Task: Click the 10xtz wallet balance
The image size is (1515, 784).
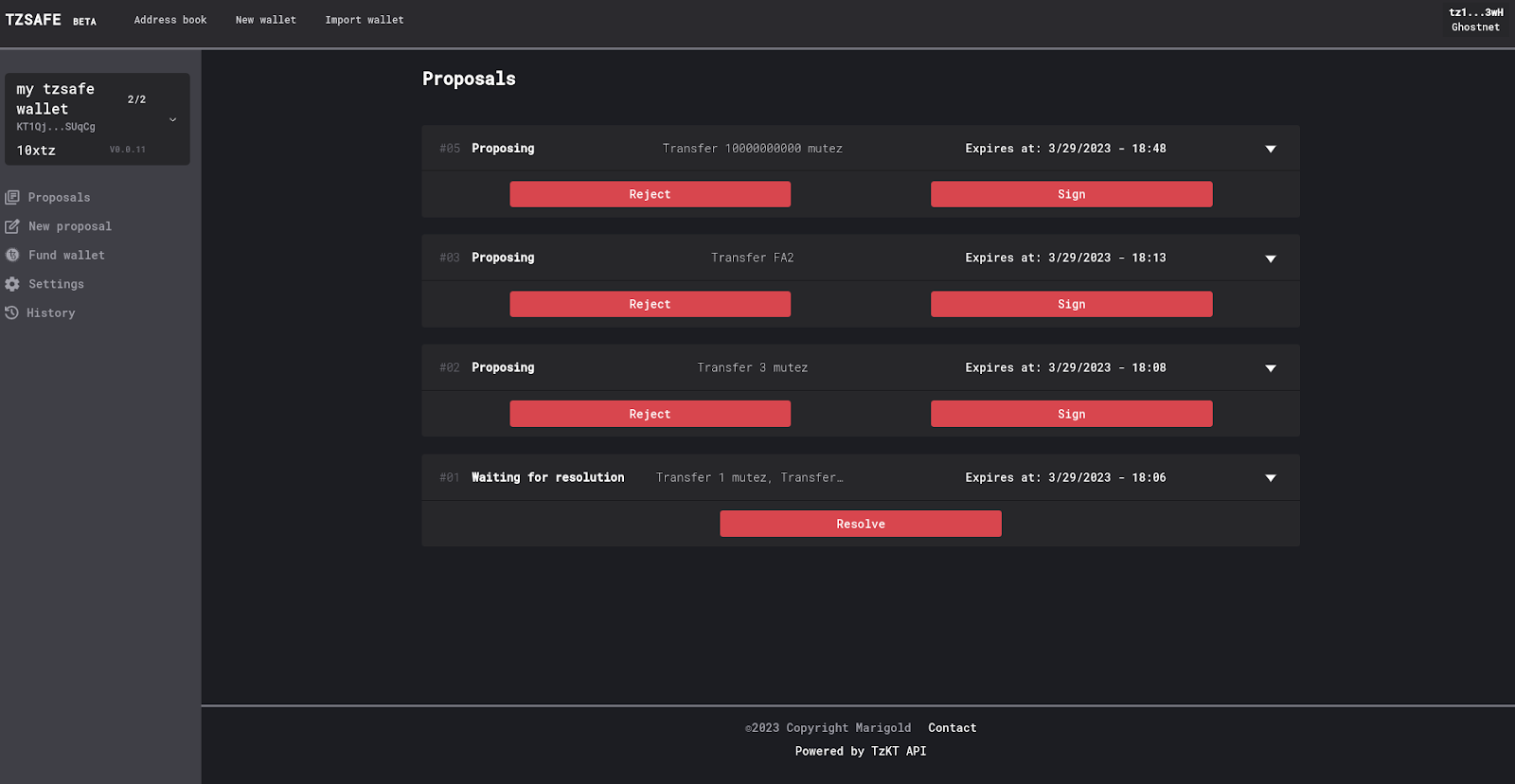Action: click(x=36, y=151)
